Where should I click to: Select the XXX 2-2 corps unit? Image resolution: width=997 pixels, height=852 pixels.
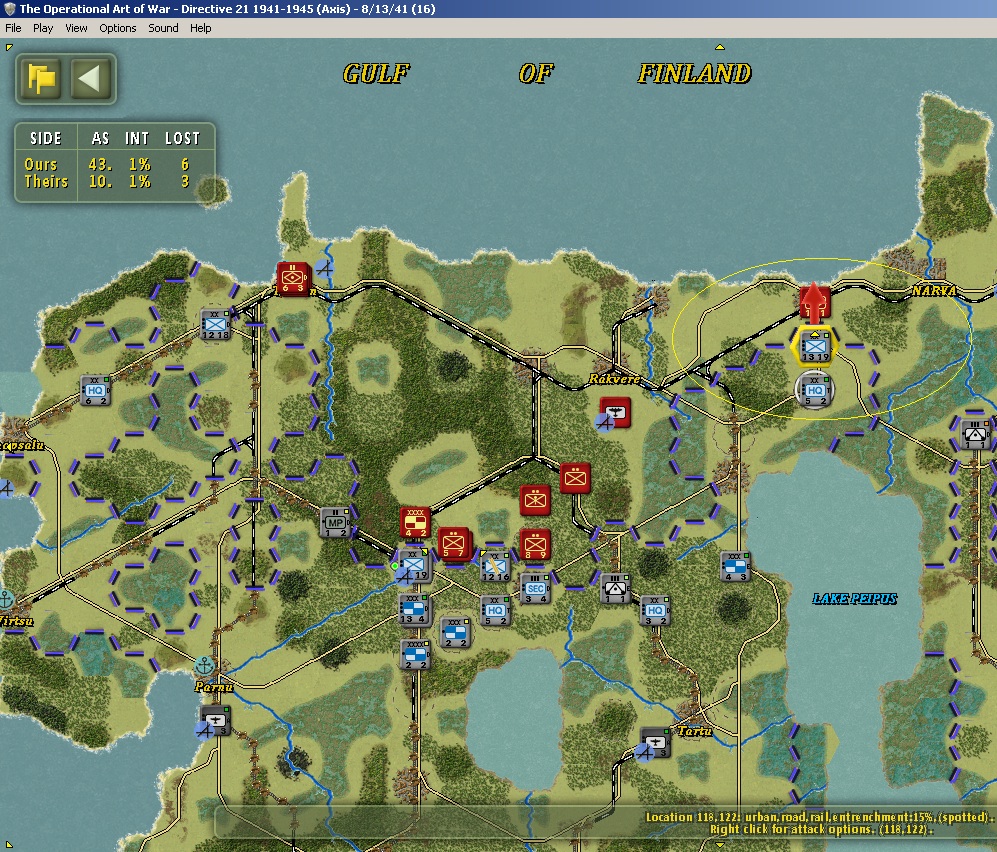click(455, 631)
